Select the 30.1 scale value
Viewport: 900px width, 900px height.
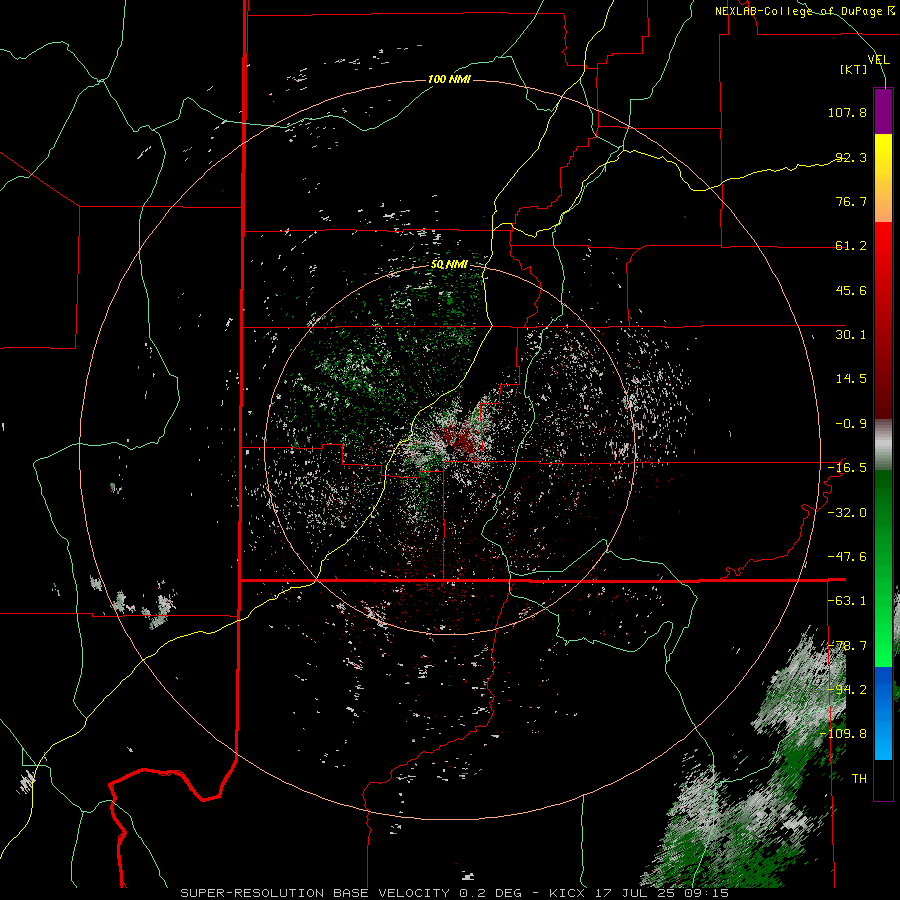click(x=851, y=335)
